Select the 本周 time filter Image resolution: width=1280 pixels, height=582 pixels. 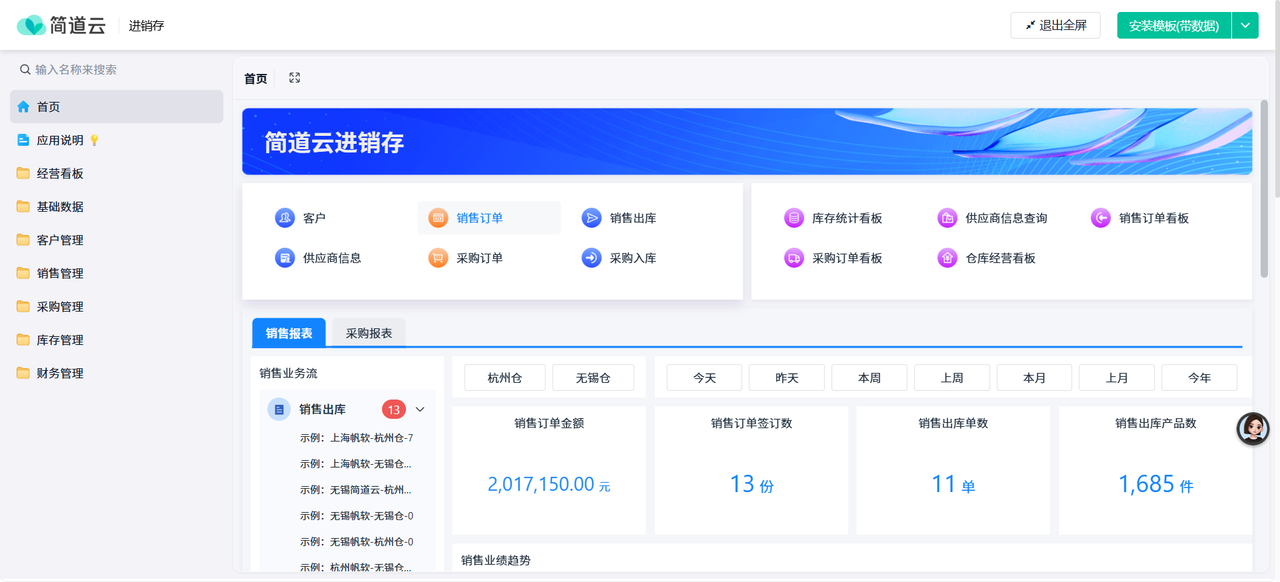pos(869,377)
